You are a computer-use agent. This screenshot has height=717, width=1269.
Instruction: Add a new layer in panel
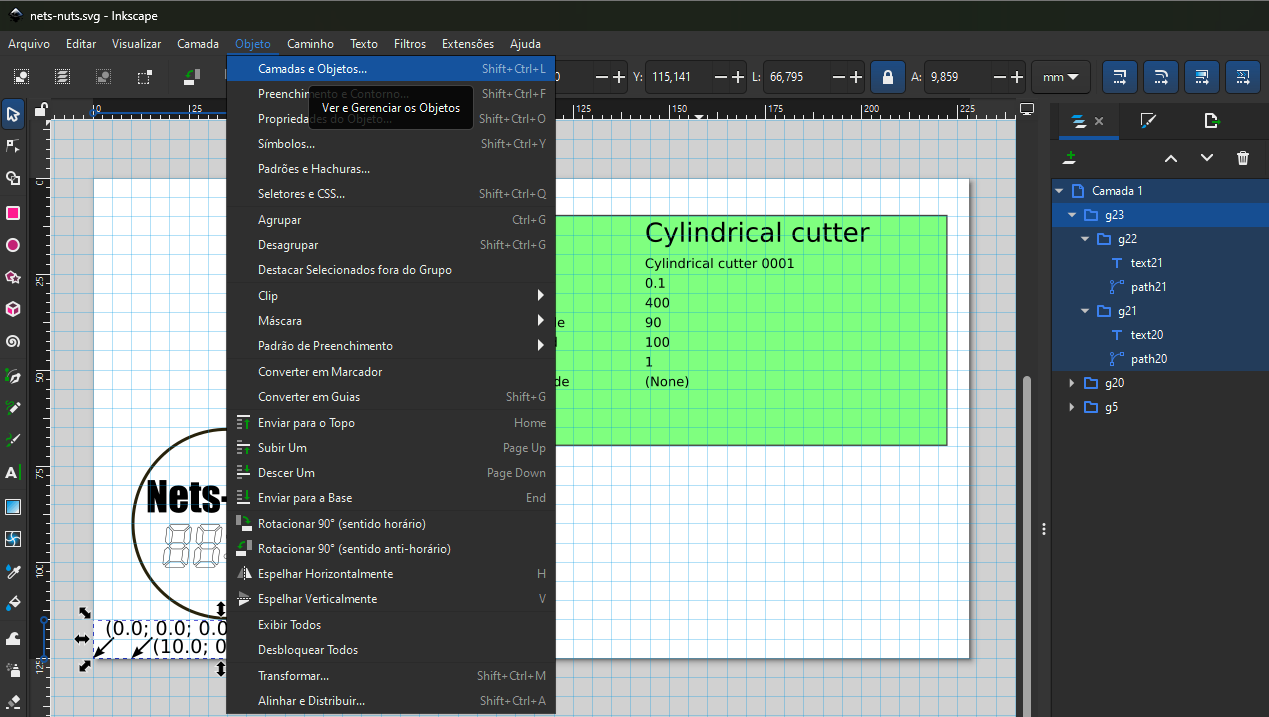(x=1070, y=158)
